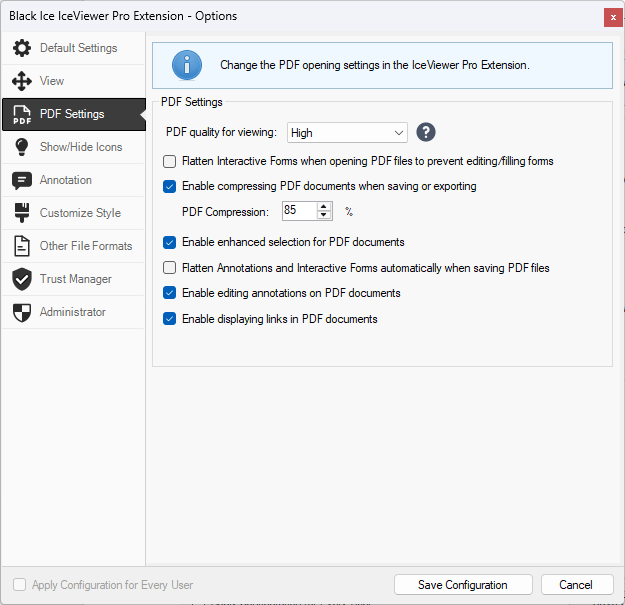Screen dimensions: 625x605
Task: Toggle displaying links in PDF documents
Action: click(169, 319)
